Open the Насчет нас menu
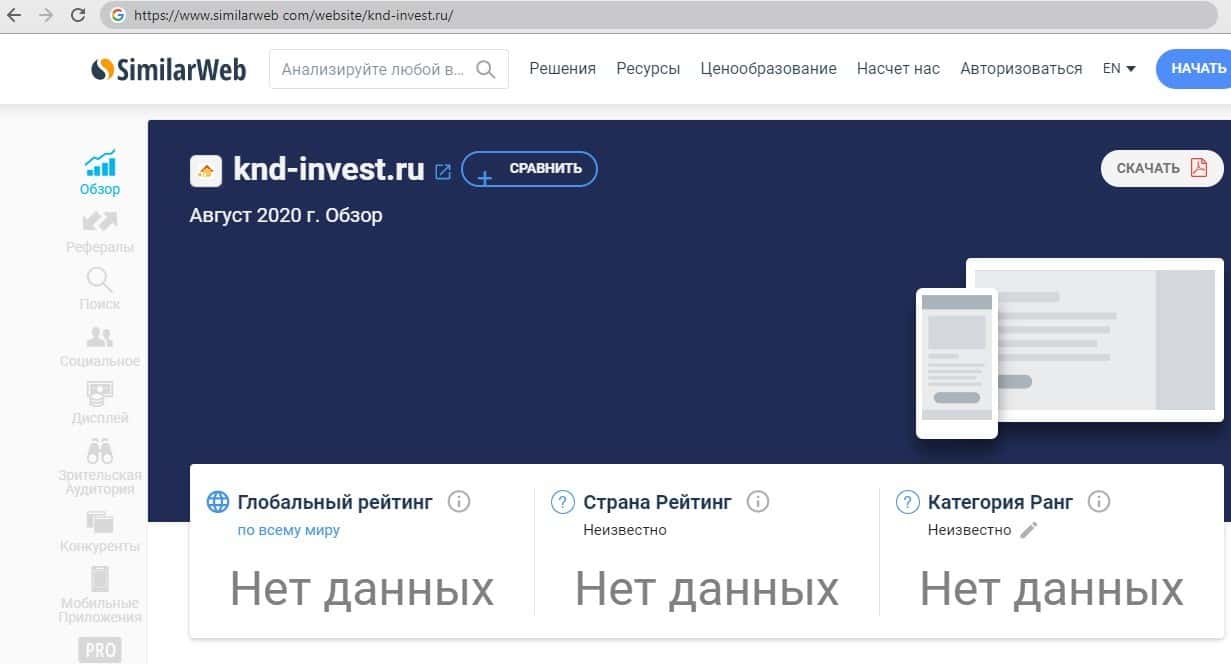 click(898, 69)
